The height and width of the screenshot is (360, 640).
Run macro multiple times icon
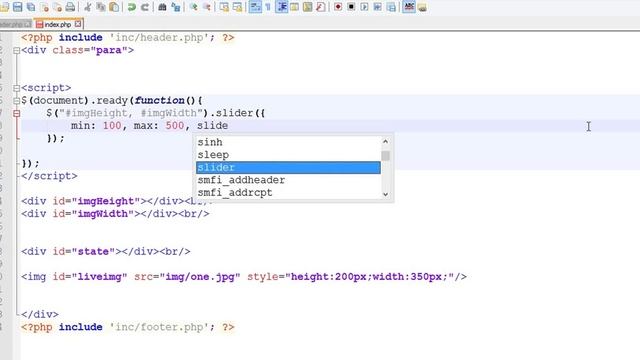coord(378,7)
